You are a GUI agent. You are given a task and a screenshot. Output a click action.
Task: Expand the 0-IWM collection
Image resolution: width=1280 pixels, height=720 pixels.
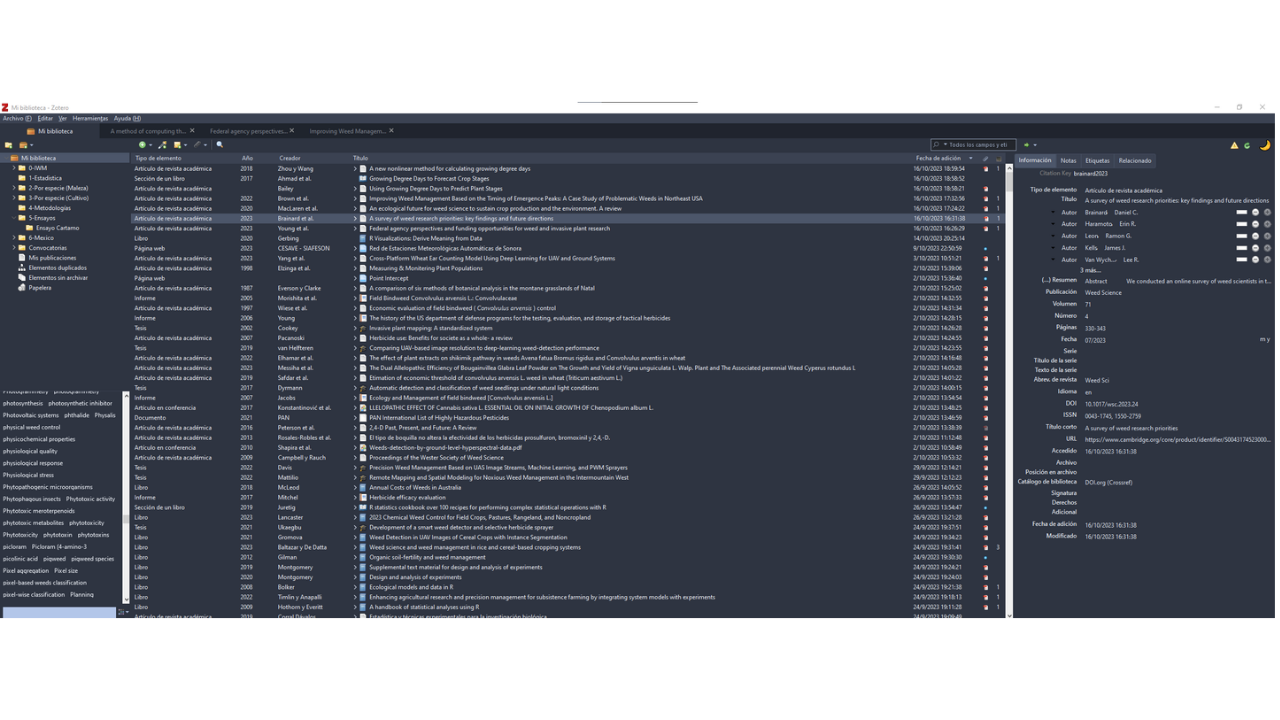[x=14, y=168]
